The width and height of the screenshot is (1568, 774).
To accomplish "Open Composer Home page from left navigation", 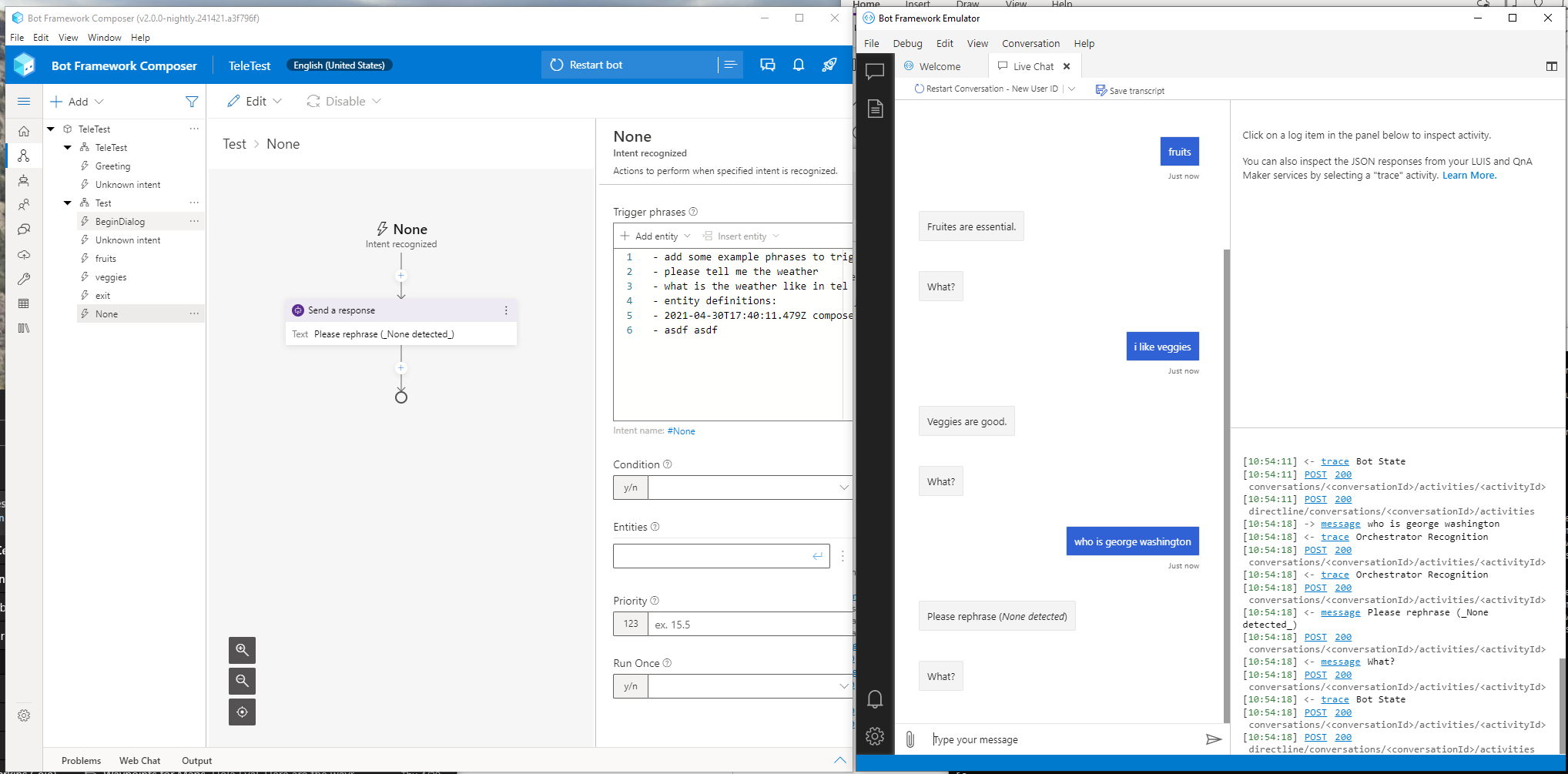I will (x=24, y=131).
